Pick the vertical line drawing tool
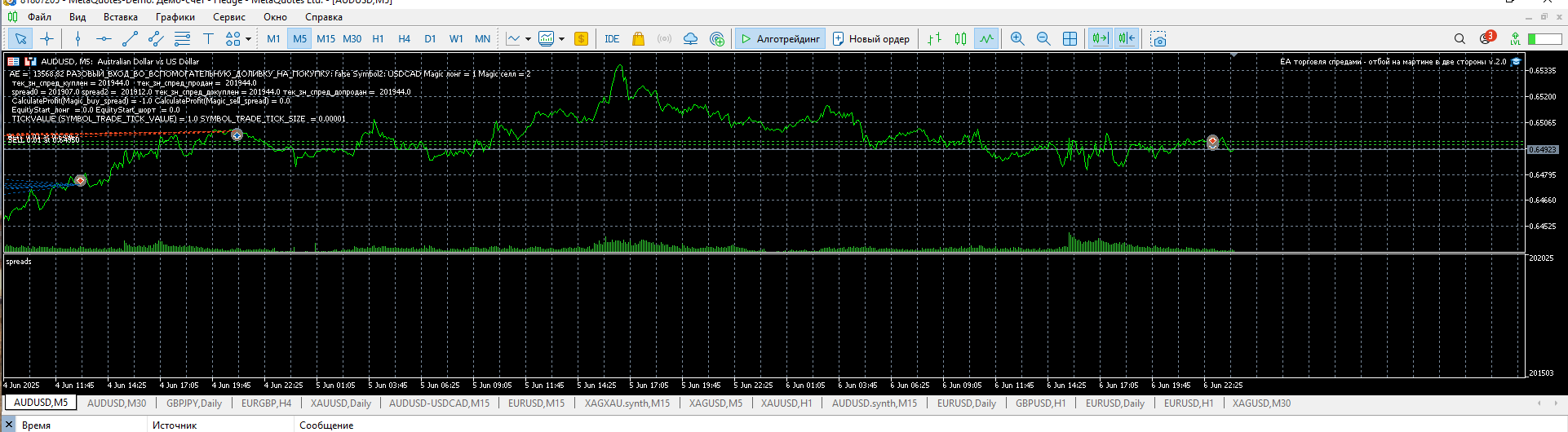This screenshot has height=432, width=1568. [x=78, y=38]
